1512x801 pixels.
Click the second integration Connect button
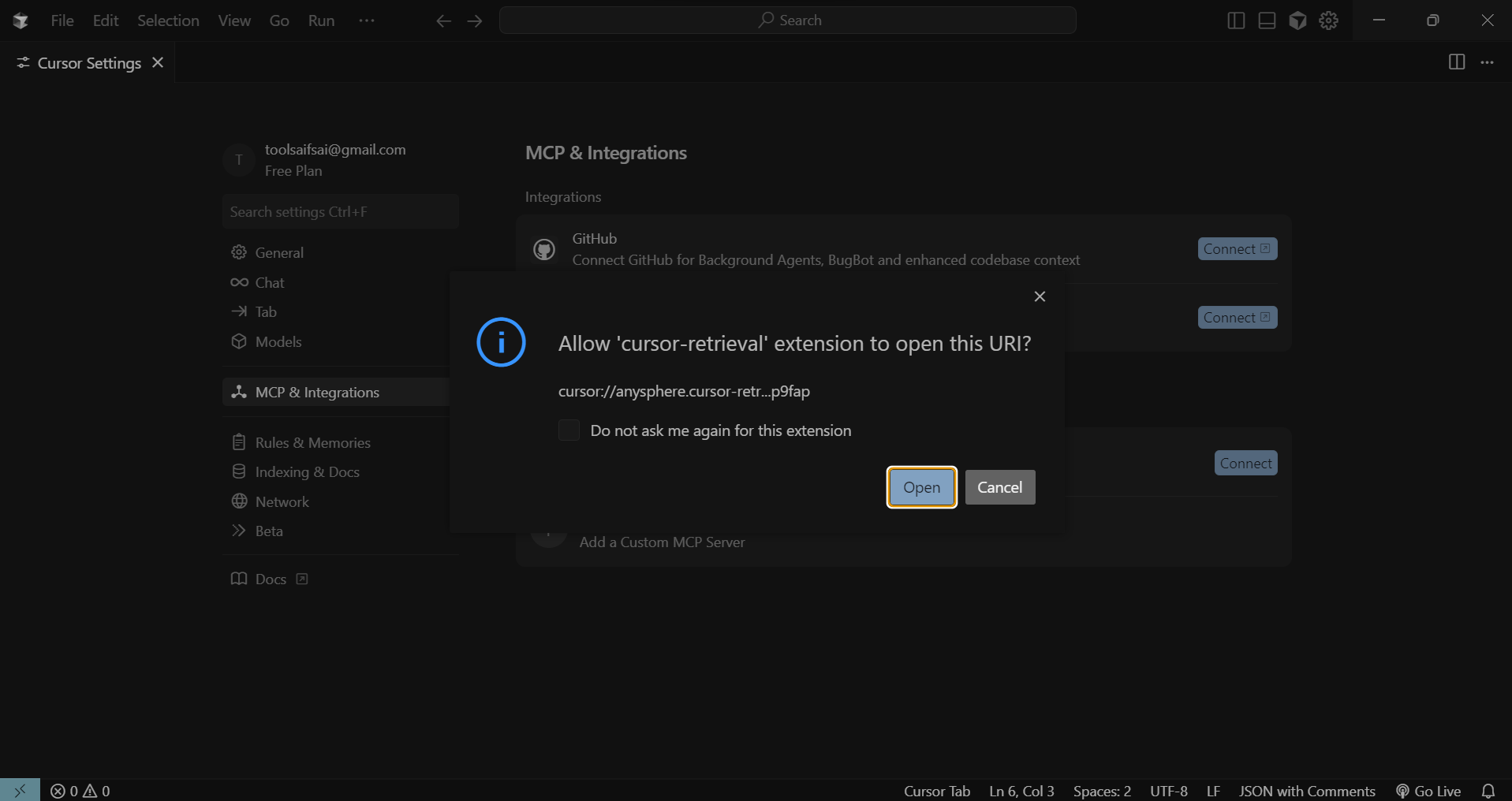[1238, 318]
